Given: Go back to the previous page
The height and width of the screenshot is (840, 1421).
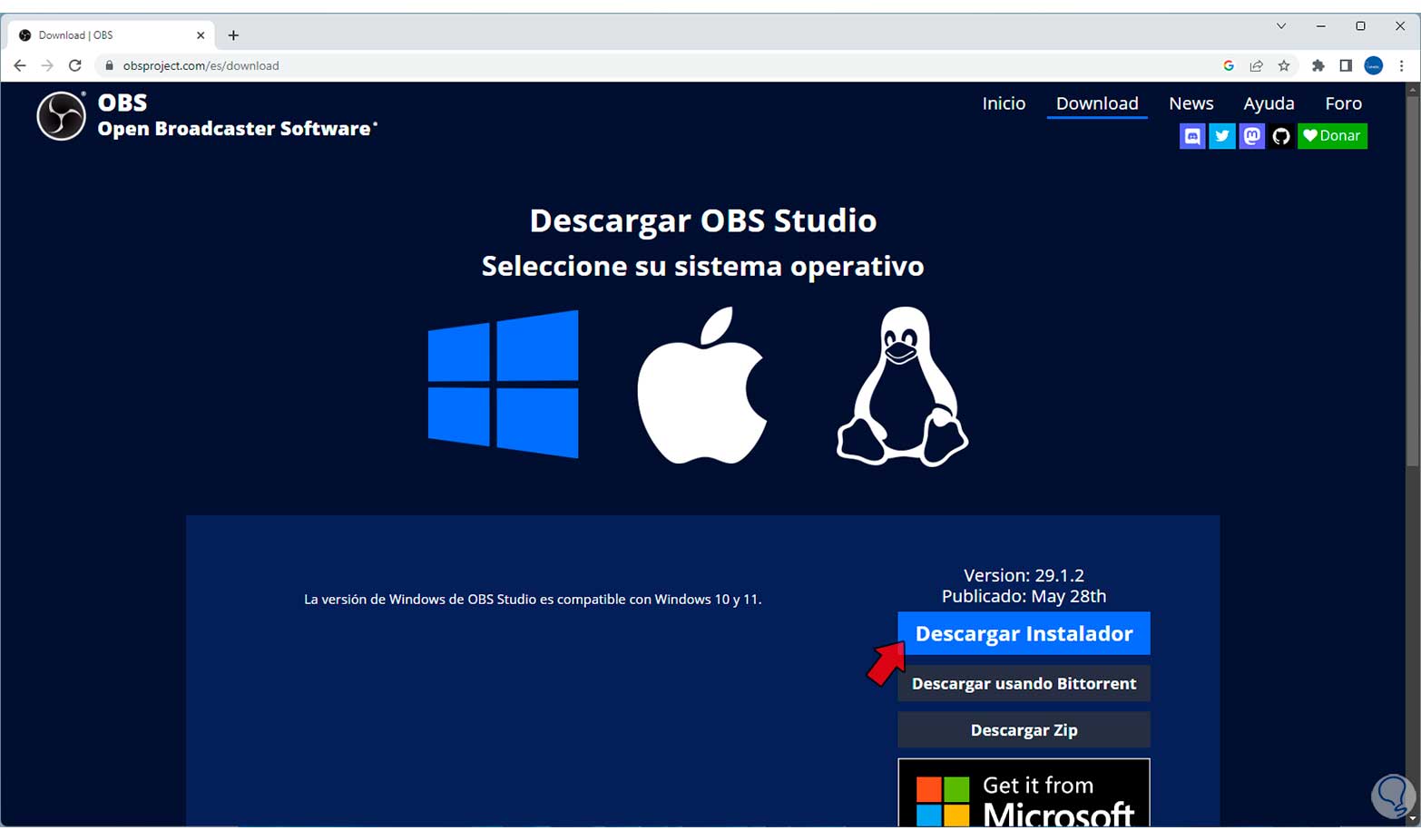Looking at the screenshot, I should coord(20,65).
